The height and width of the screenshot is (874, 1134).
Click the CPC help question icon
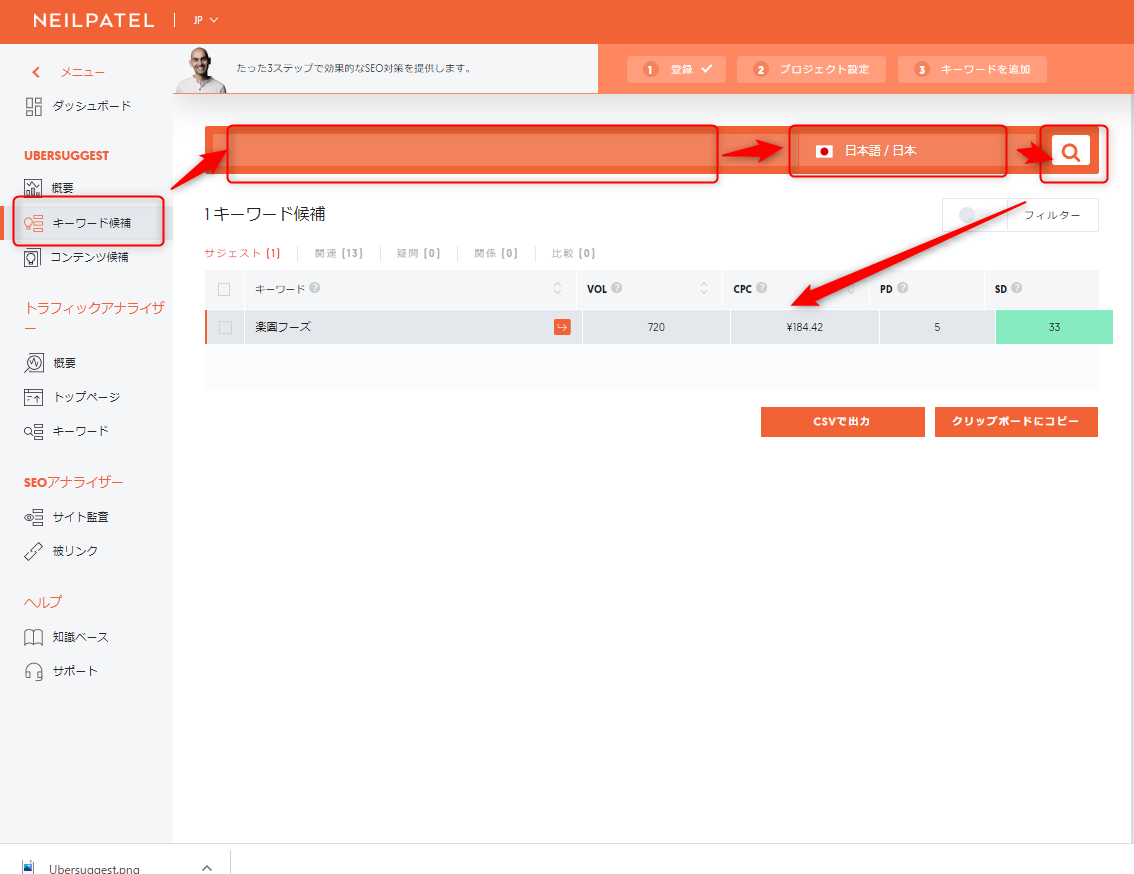(x=762, y=288)
